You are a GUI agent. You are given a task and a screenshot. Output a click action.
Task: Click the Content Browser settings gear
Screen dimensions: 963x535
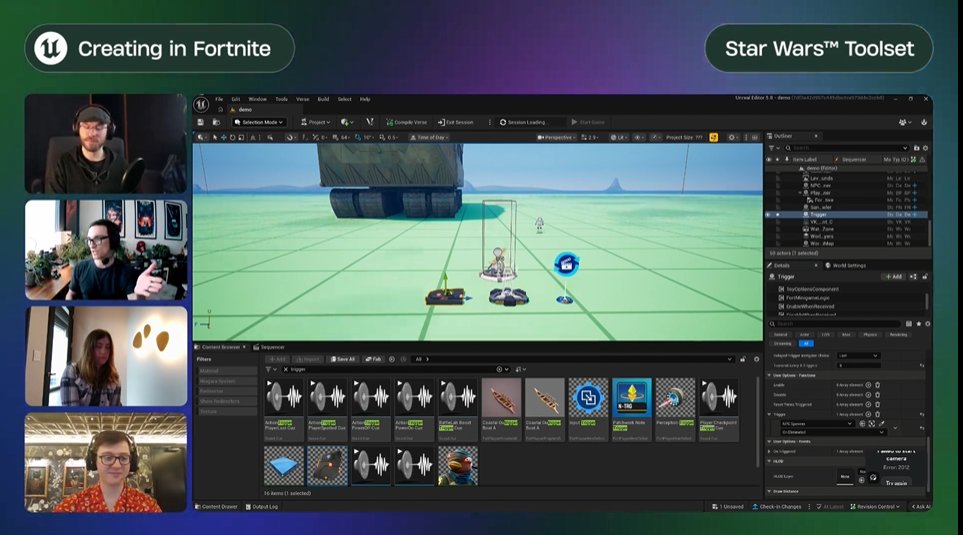[757, 359]
